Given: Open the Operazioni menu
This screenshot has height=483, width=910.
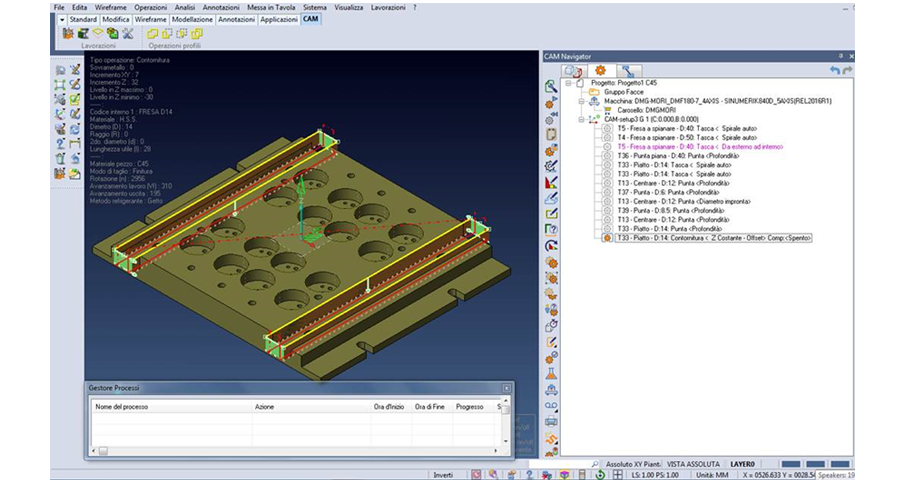Looking at the screenshot, I should coord(150,8).
